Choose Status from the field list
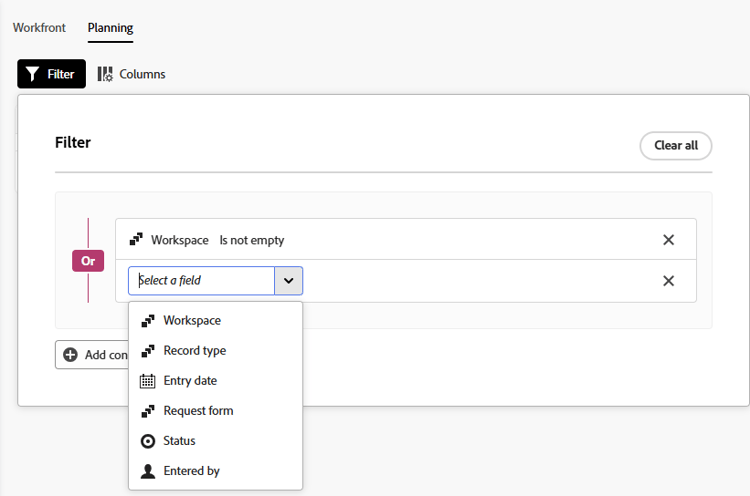 click(179, 441)
